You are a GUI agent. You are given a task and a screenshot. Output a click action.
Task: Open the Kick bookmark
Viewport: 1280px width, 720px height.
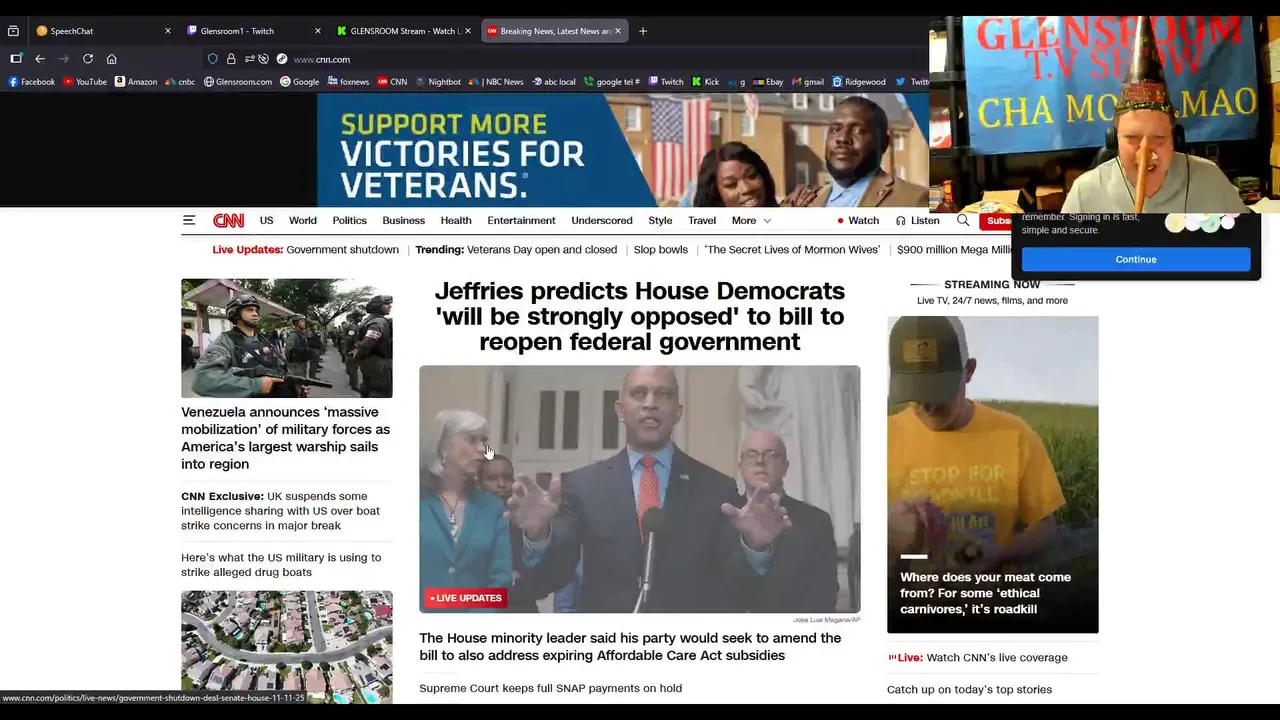[706, 82]
